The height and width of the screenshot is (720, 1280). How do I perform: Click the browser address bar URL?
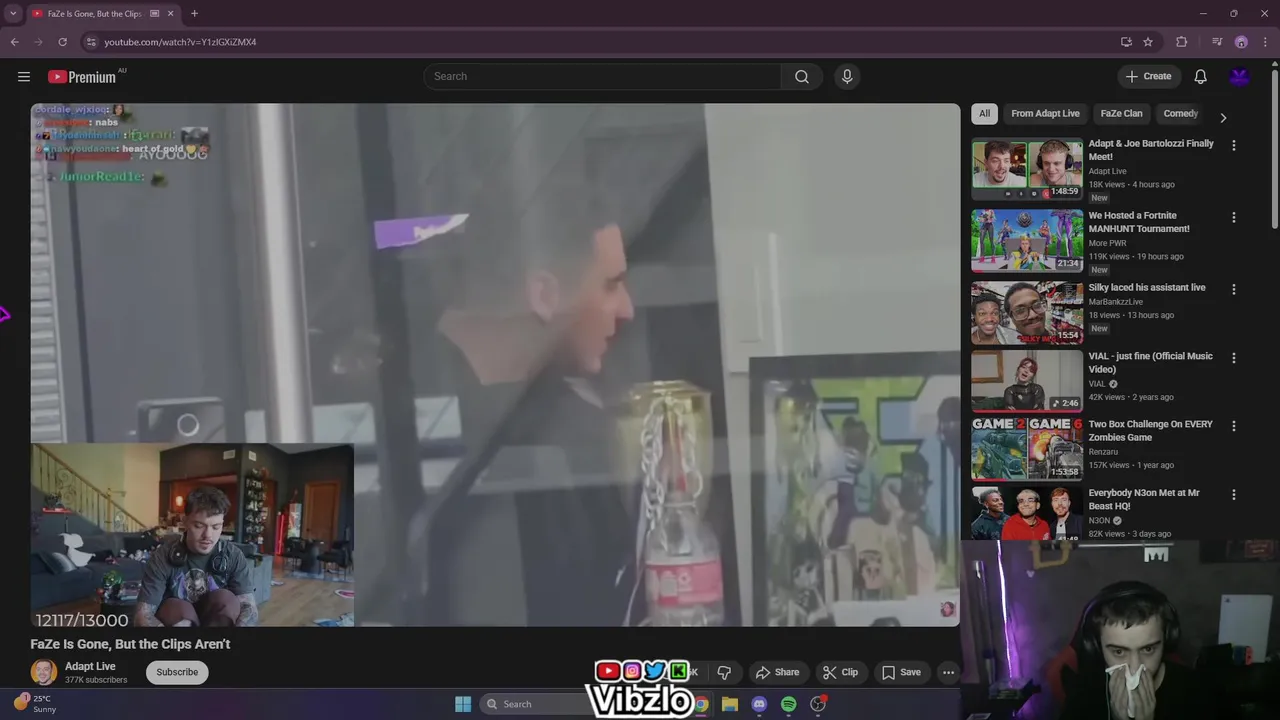[x=180, y=42]
